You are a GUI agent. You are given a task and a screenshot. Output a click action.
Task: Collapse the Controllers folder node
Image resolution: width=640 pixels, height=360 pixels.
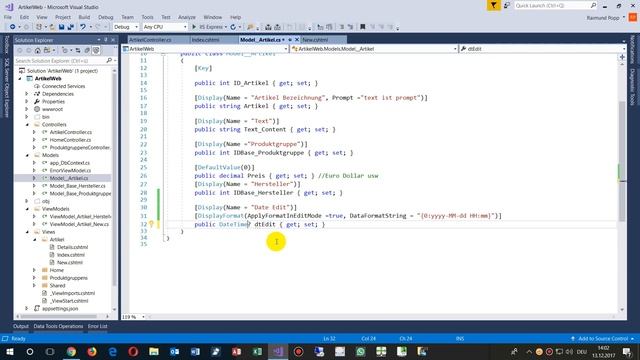coord(27,124)
